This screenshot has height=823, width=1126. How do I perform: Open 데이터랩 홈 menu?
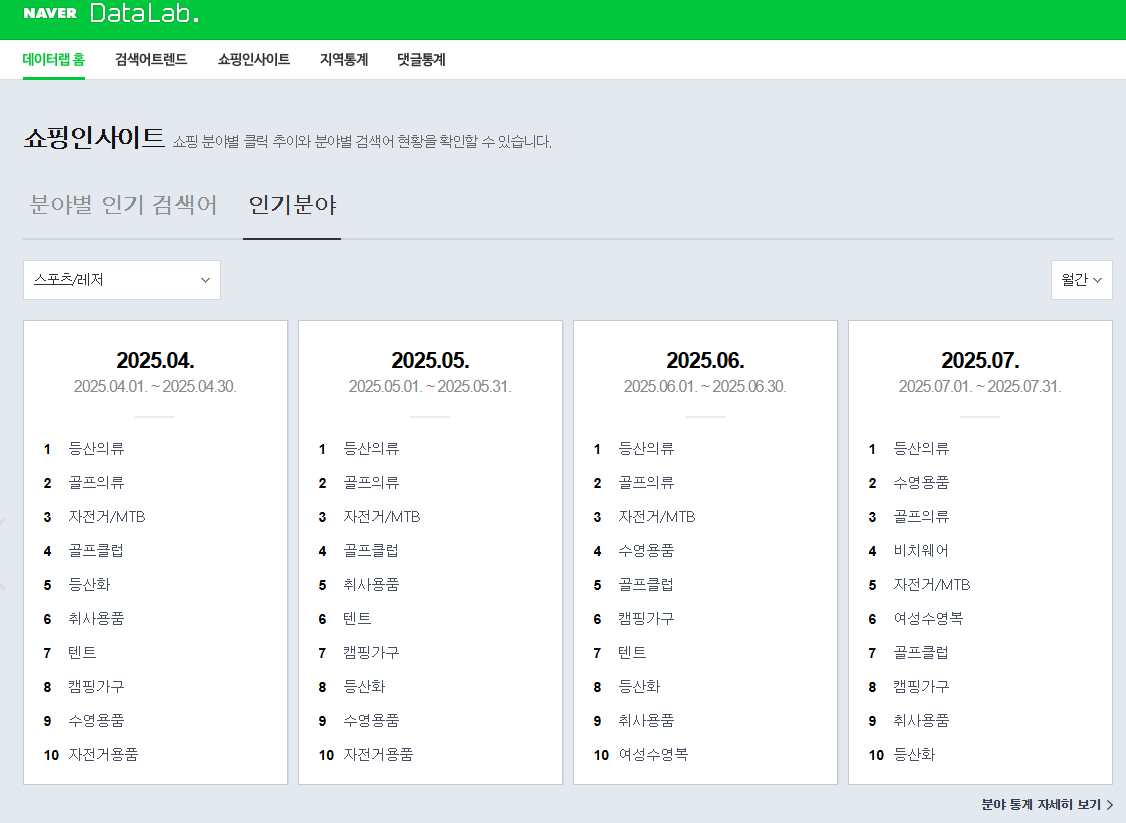54,60
